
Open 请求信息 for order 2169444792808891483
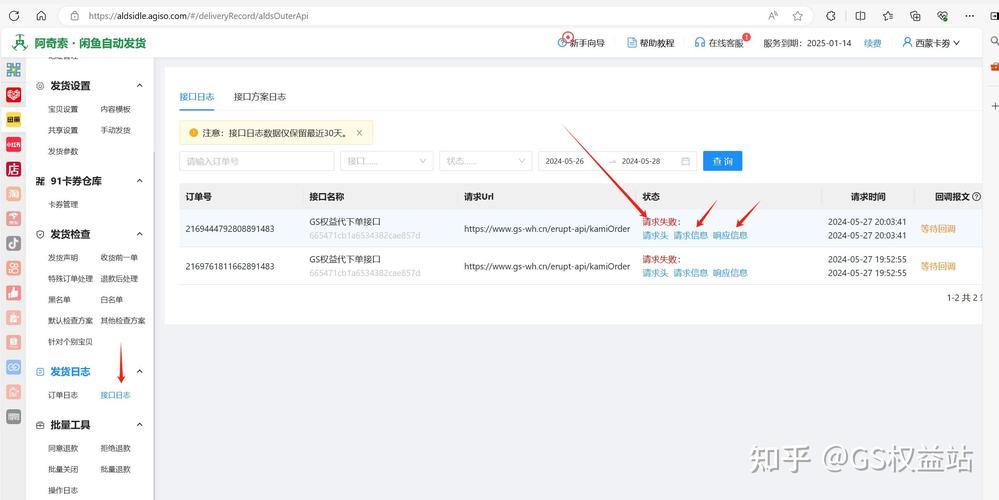pos(691,235)
